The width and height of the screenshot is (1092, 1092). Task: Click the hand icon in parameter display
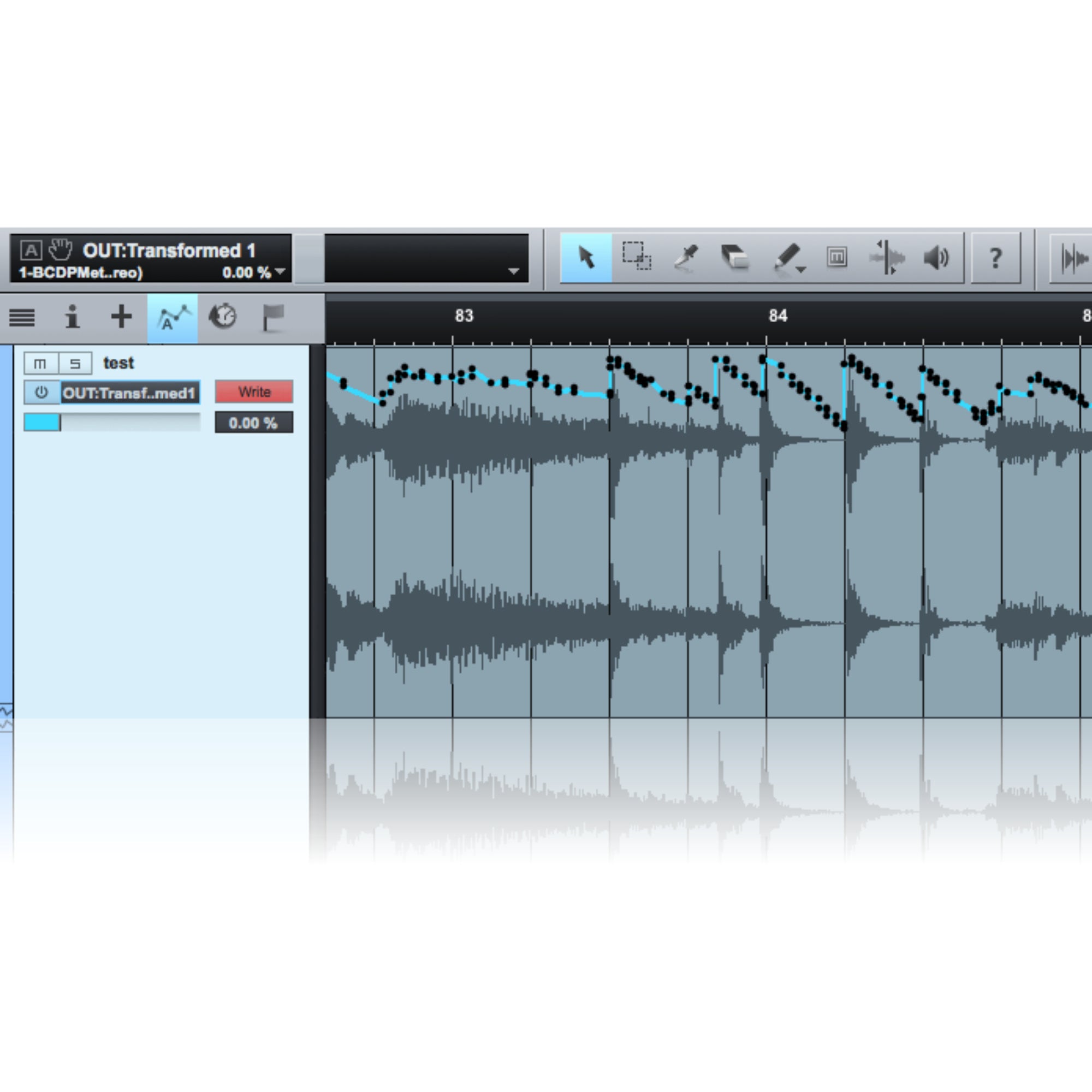(x=61, y=248)
